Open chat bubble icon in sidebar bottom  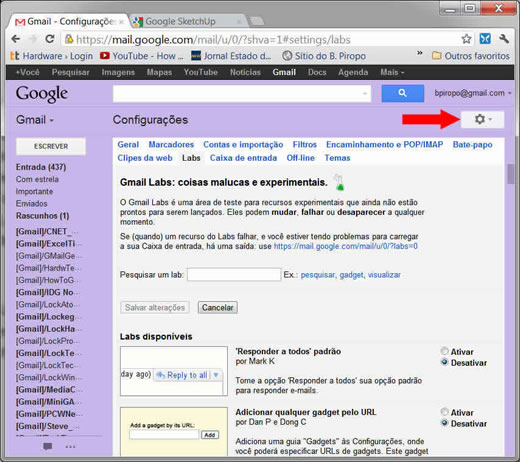[x=48, y=446]
